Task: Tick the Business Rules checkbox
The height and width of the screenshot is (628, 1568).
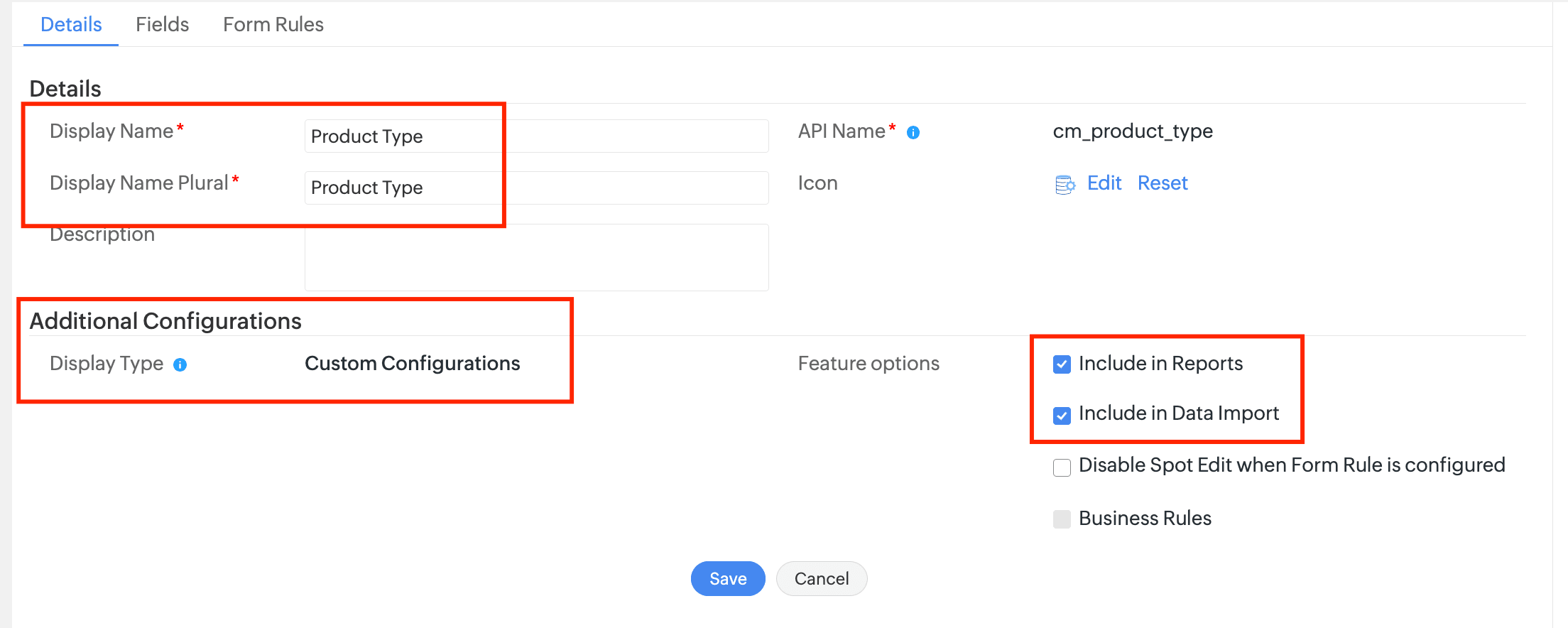Action: [x=1062, y=519]
